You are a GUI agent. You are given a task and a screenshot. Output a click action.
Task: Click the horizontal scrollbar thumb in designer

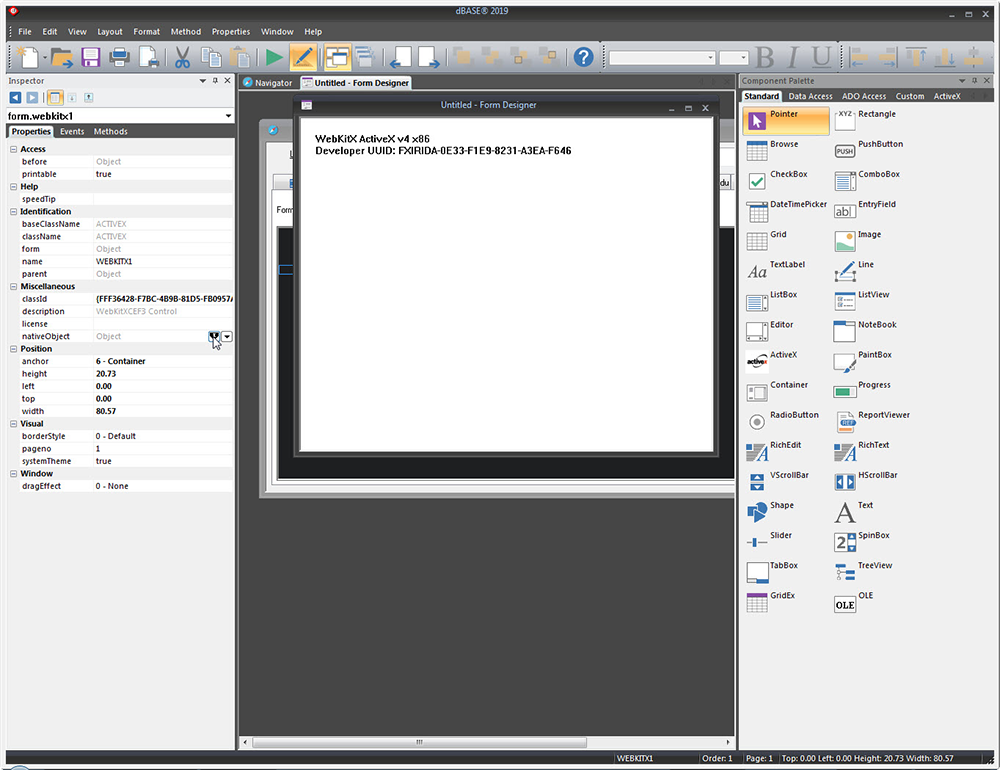click(x=420, y=743)
